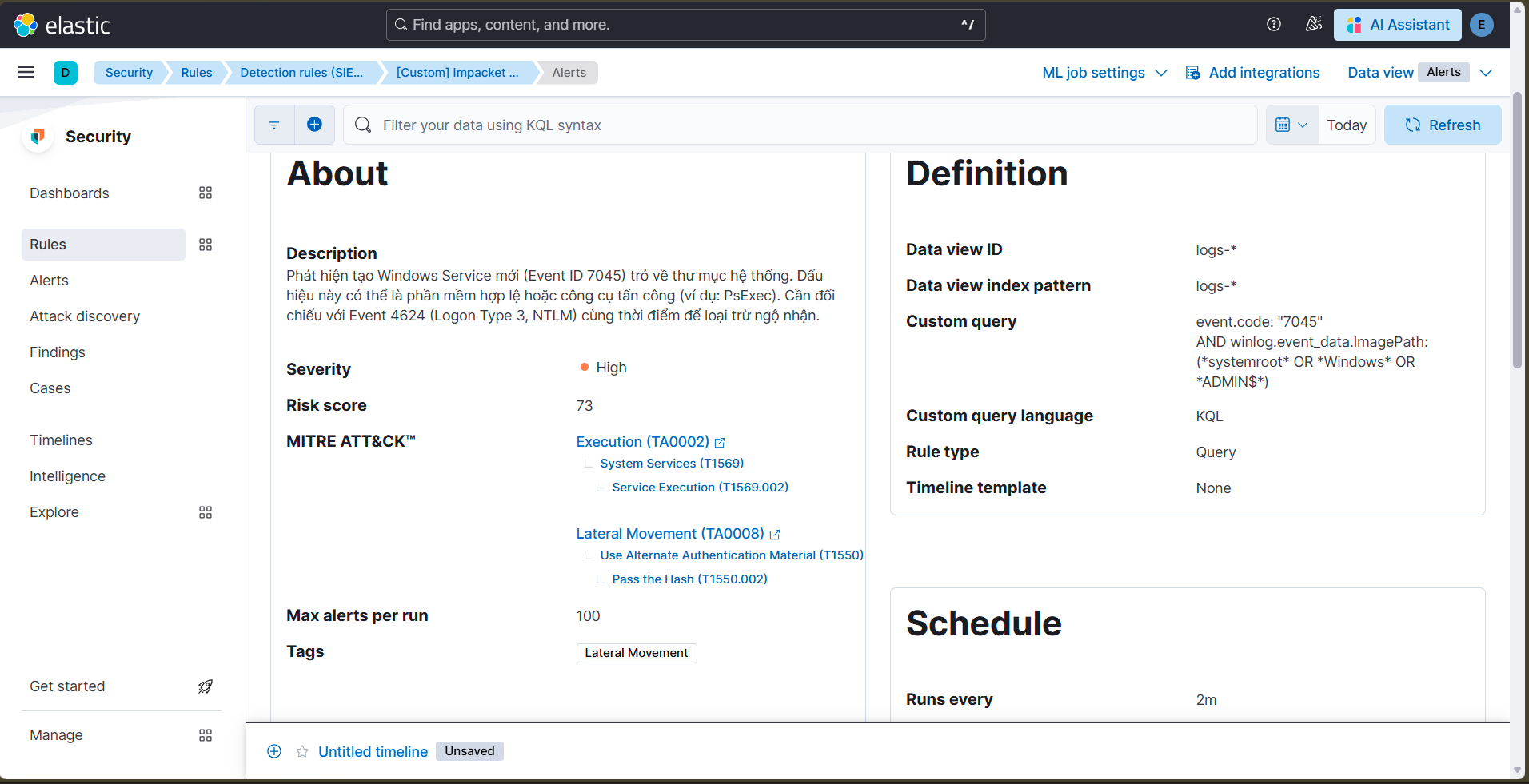The width and height of the screenshot is (1529, 784).
Task: Go to Timelines in sidebar
Action: [x=61, y=440]
